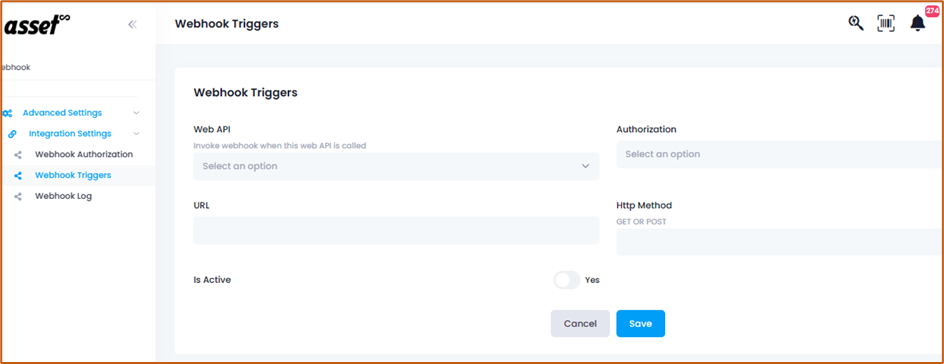Click the Advanced Settings gear icon
This screenshot has height=364, width=944.
point(7,113)
